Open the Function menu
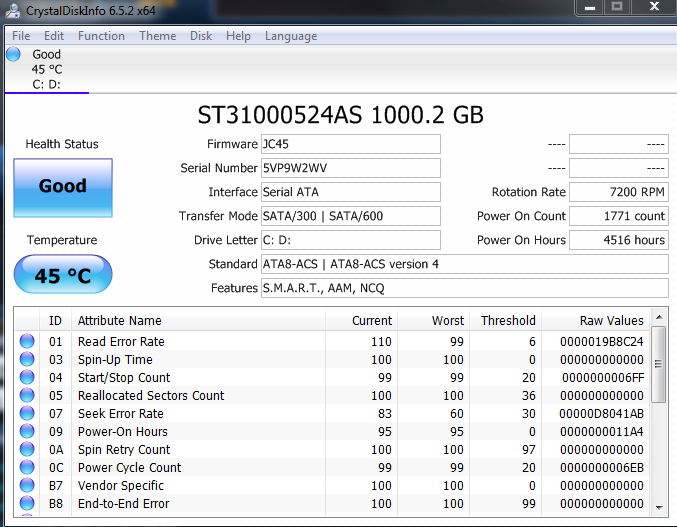This screenshot has width=677, height=527. pos(101,36)
